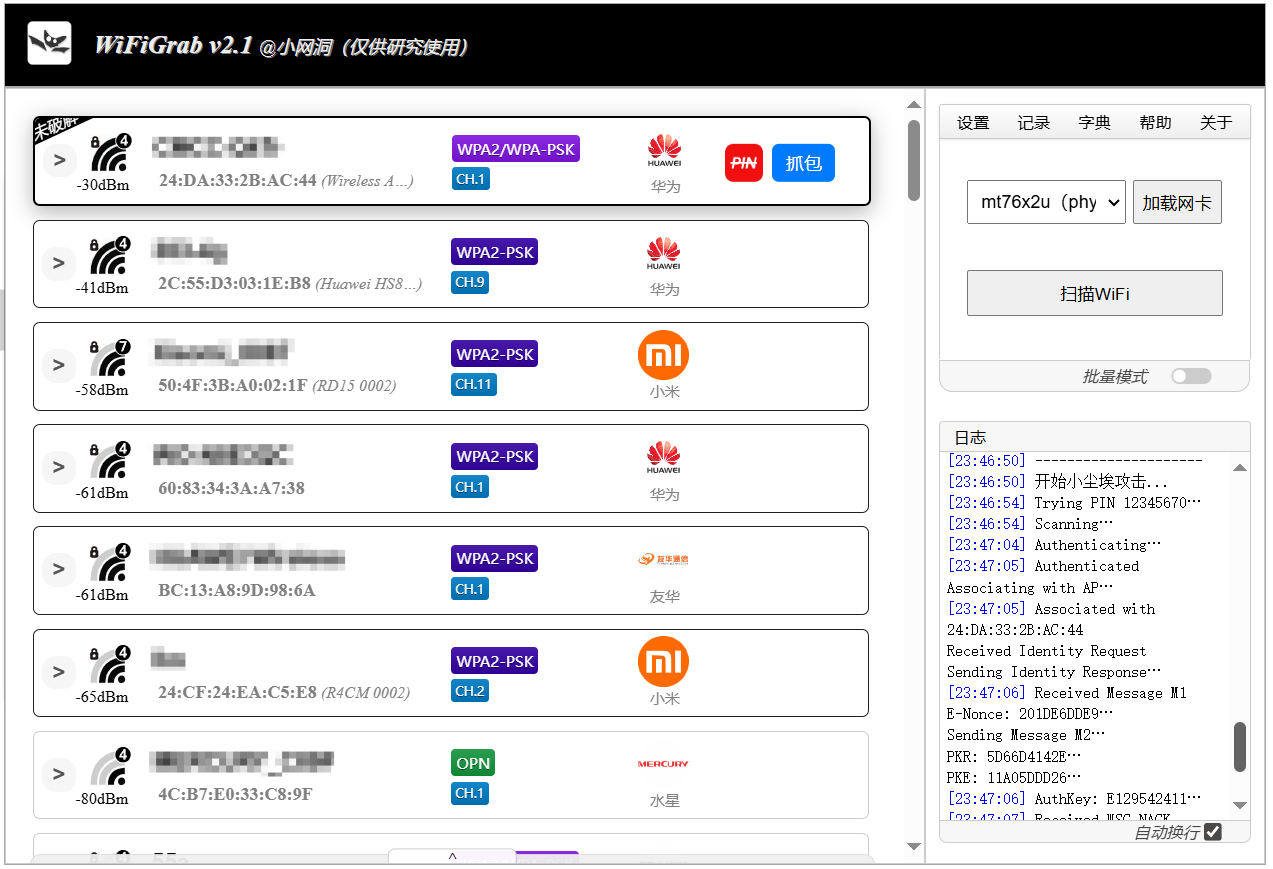
Task: Toggle the 批量模式 batch mode switch
Action: click(1191, 376)
